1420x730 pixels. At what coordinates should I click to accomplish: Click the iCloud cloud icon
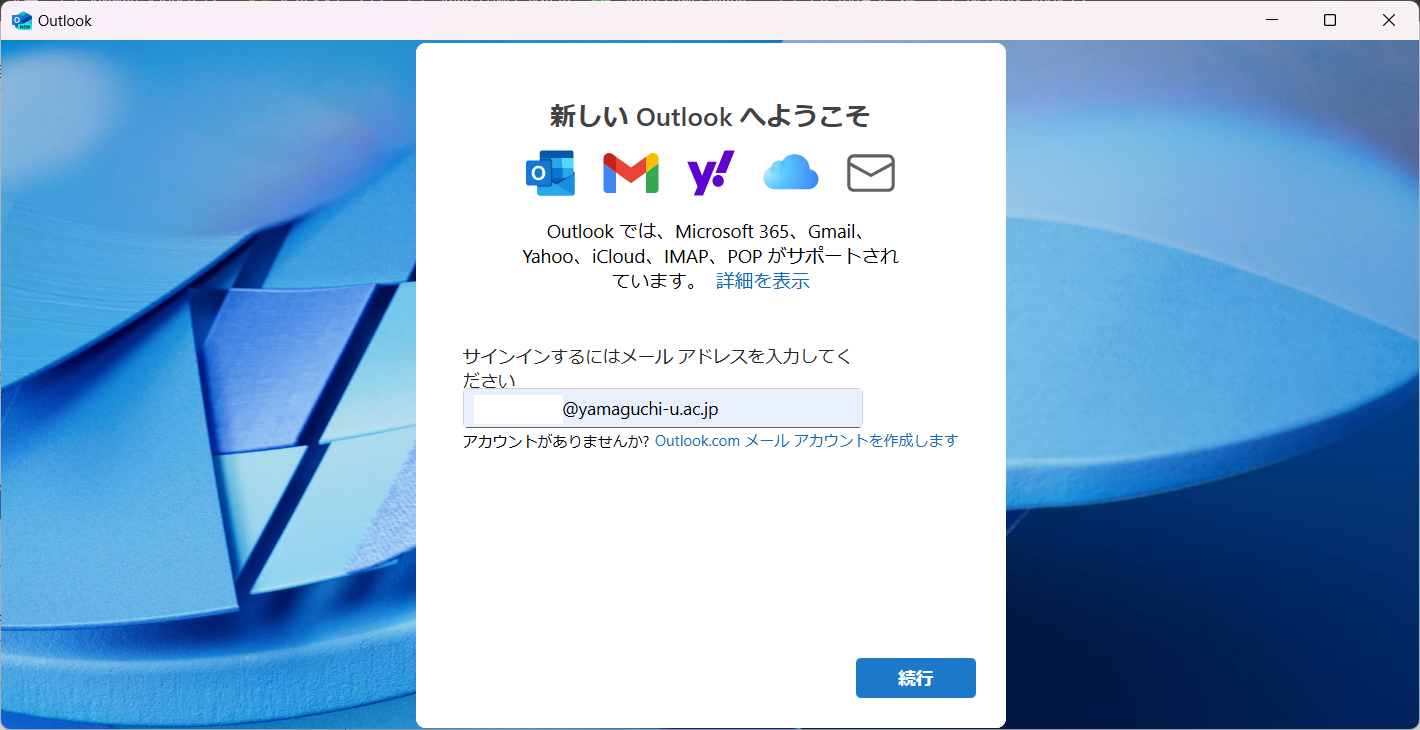tap(791, 173)
